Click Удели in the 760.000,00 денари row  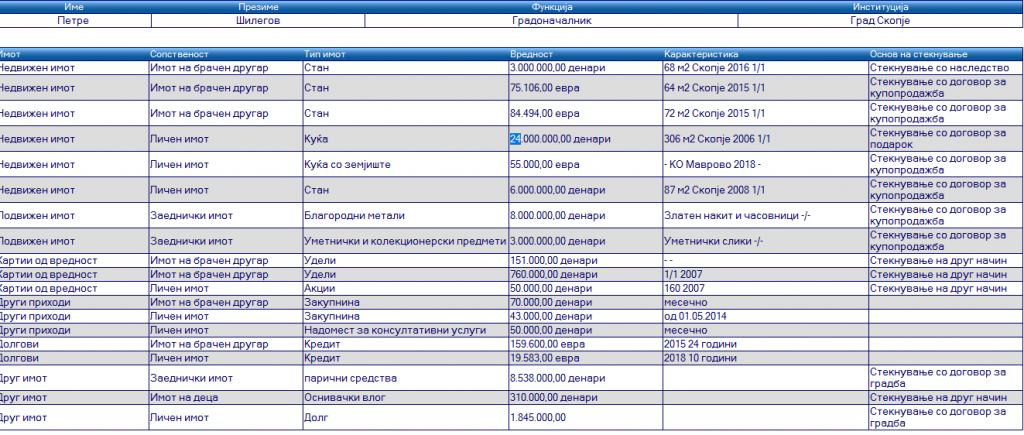tap(406, 274)
